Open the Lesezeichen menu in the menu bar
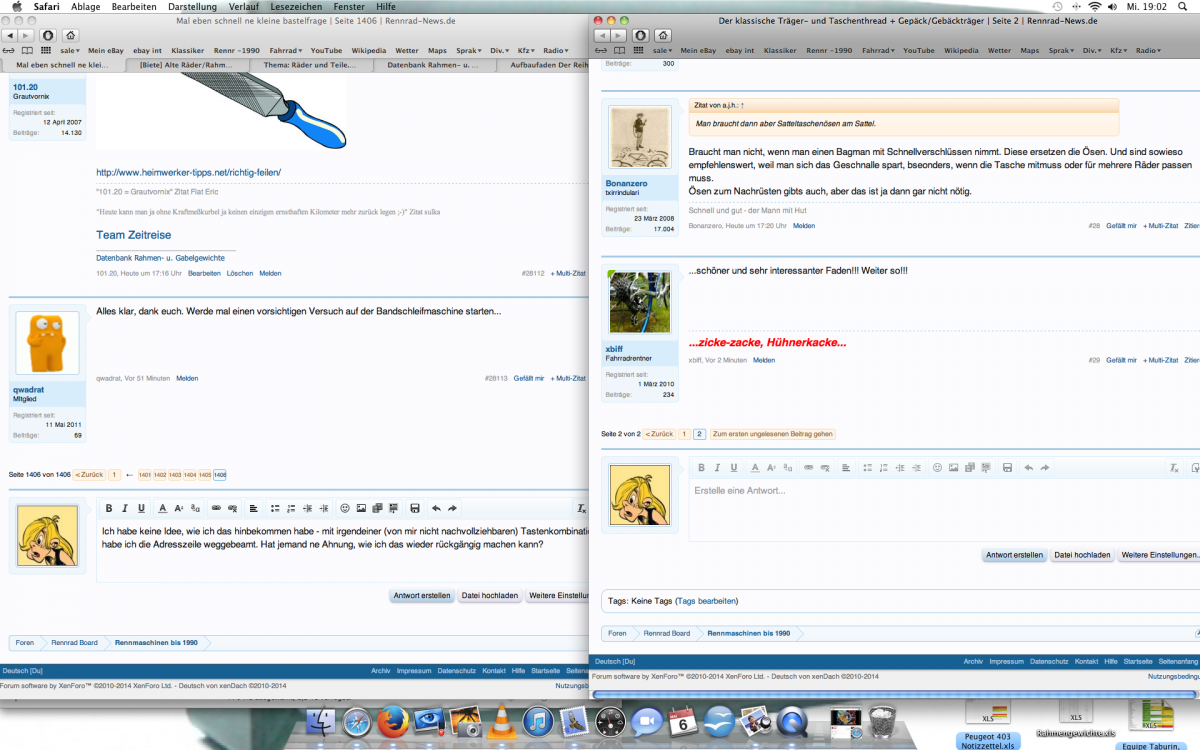The width and height of the screenshot is (1200, 750). coord(296,7)
